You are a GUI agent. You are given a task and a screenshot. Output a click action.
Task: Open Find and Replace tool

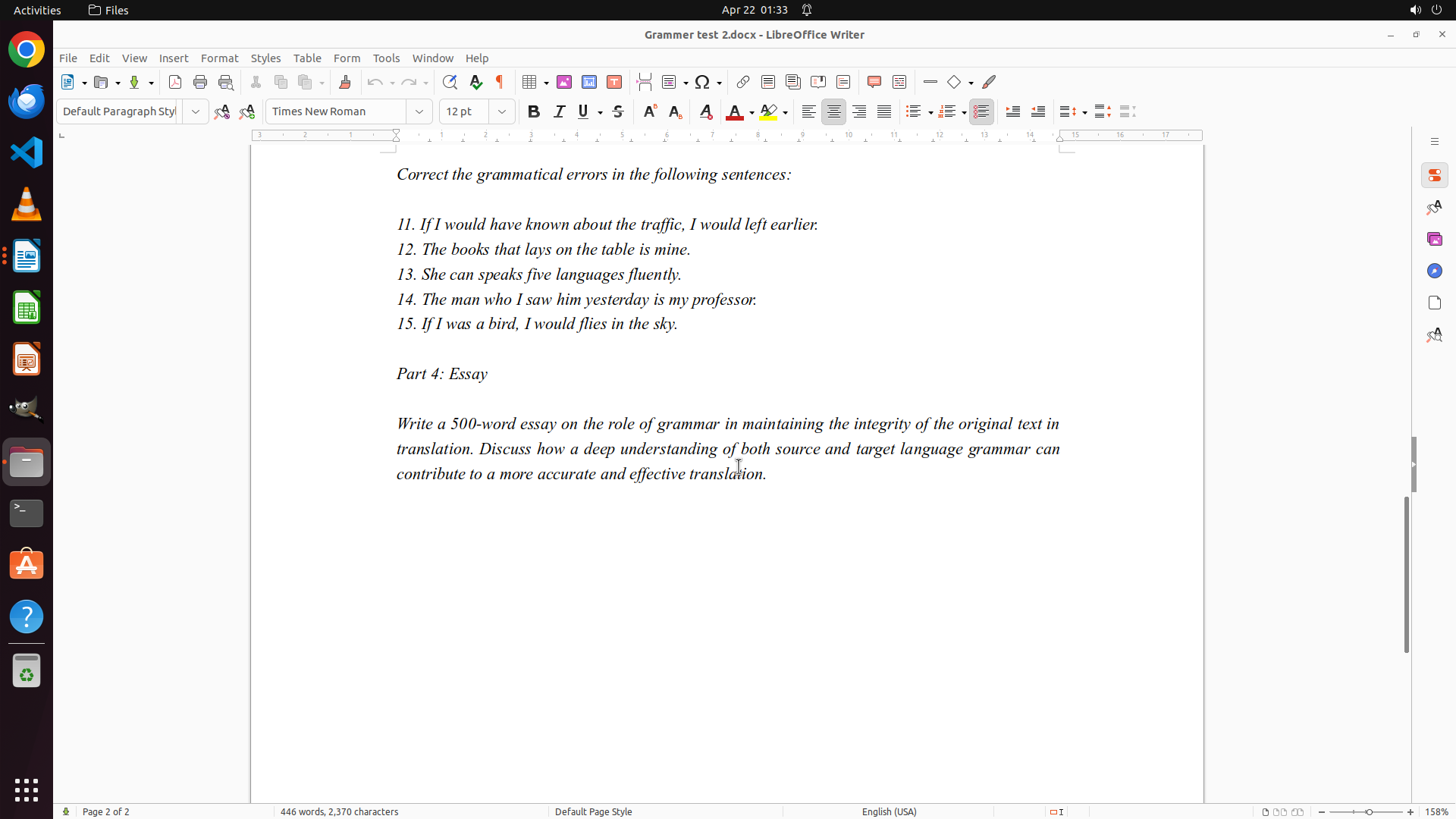(x=450, y=82)
